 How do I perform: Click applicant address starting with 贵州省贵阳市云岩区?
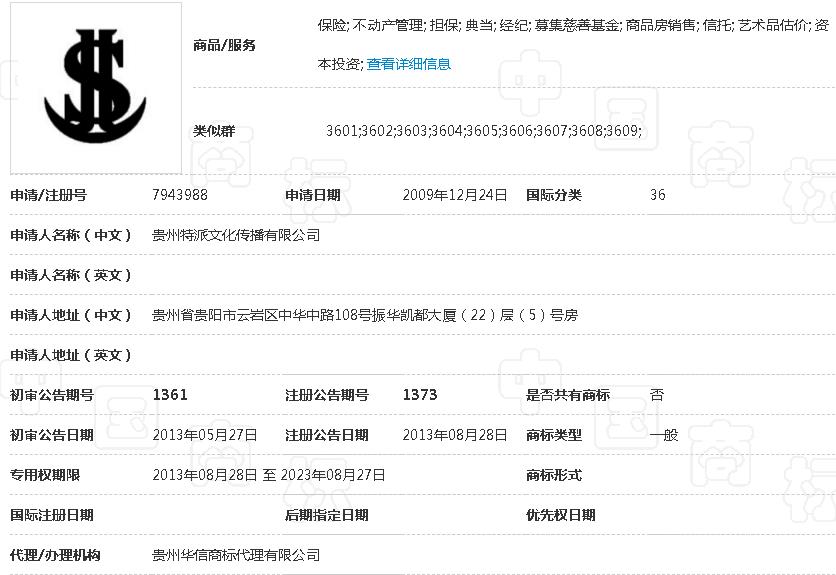tap(365, 315)
